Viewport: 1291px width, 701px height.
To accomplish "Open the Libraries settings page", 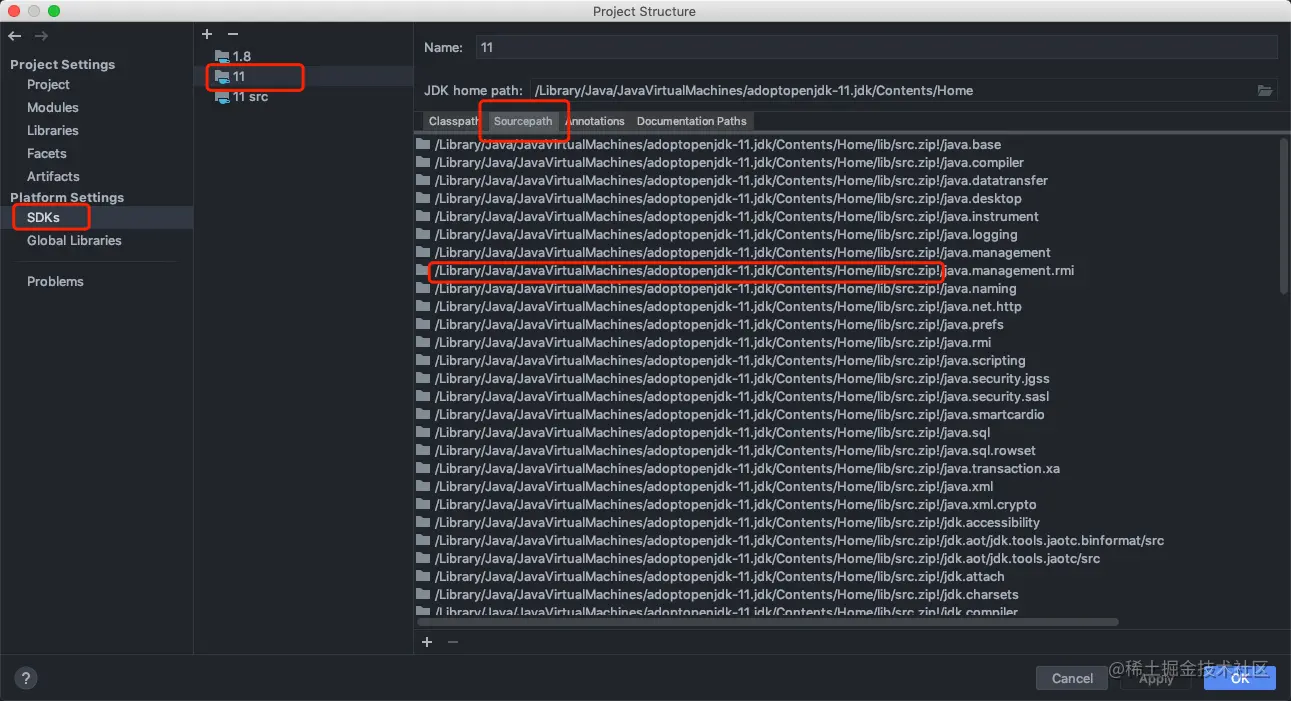I will pyautogui.click(x=52, y=130).
